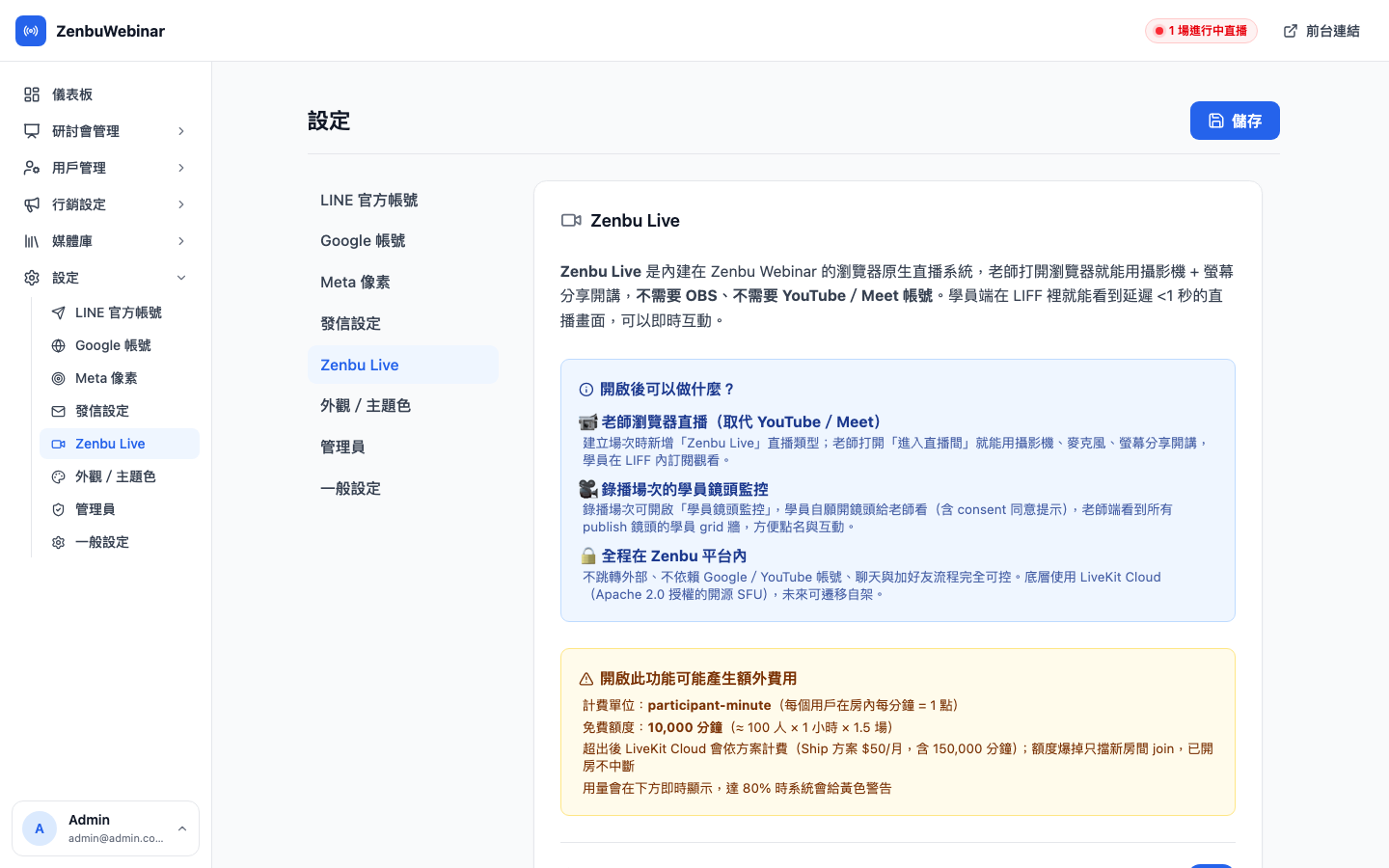Click the lock emoji beside 全程在 Zenbu 平台內

click(x=588, y=556)
